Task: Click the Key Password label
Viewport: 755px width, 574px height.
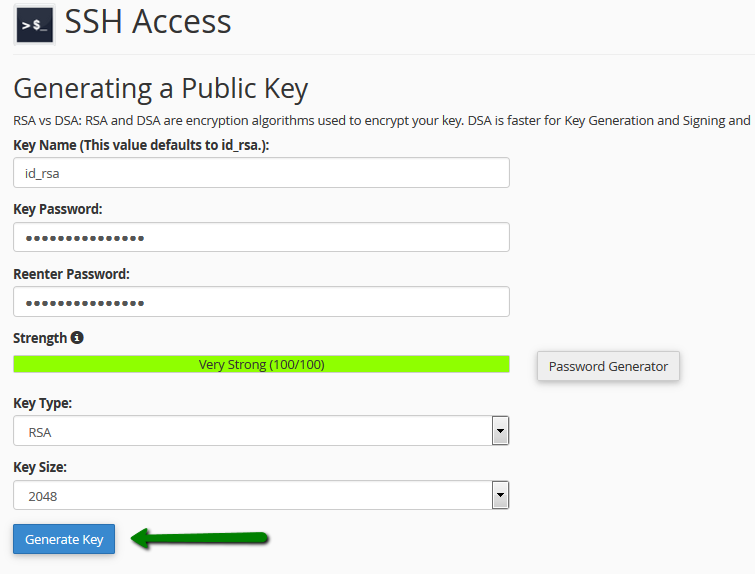Action: [x=58, y=209]
